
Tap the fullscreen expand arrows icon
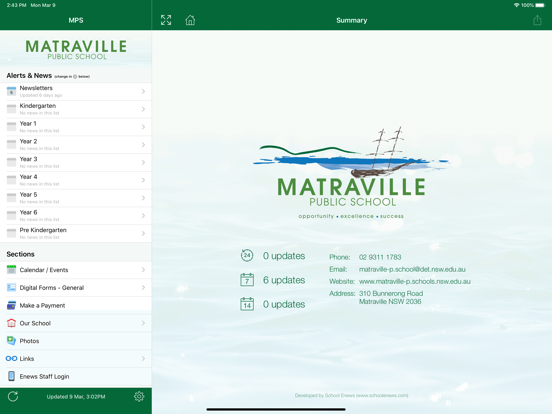click(166, 20)
